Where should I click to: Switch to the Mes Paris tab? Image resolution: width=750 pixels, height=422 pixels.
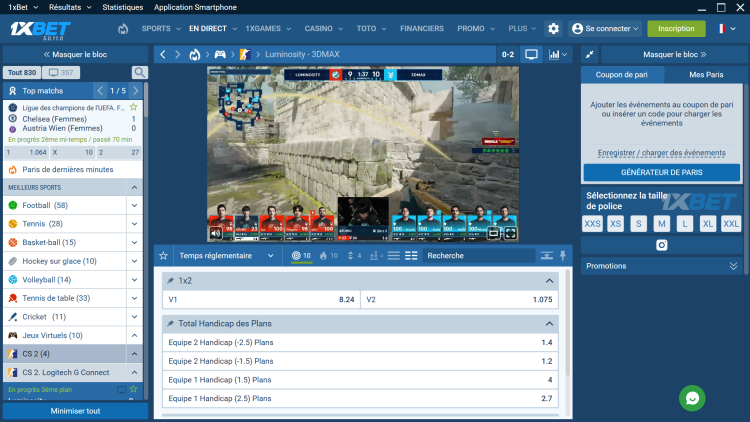click(706, 75)
